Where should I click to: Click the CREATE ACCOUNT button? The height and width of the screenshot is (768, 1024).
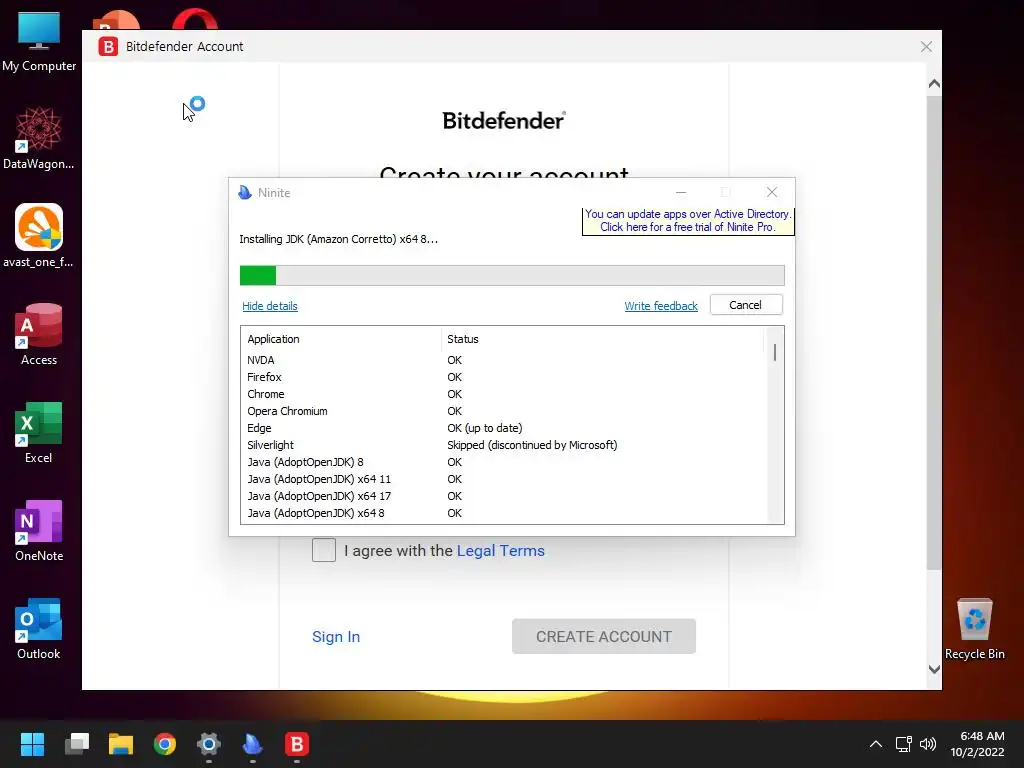[x=603, y=636]
